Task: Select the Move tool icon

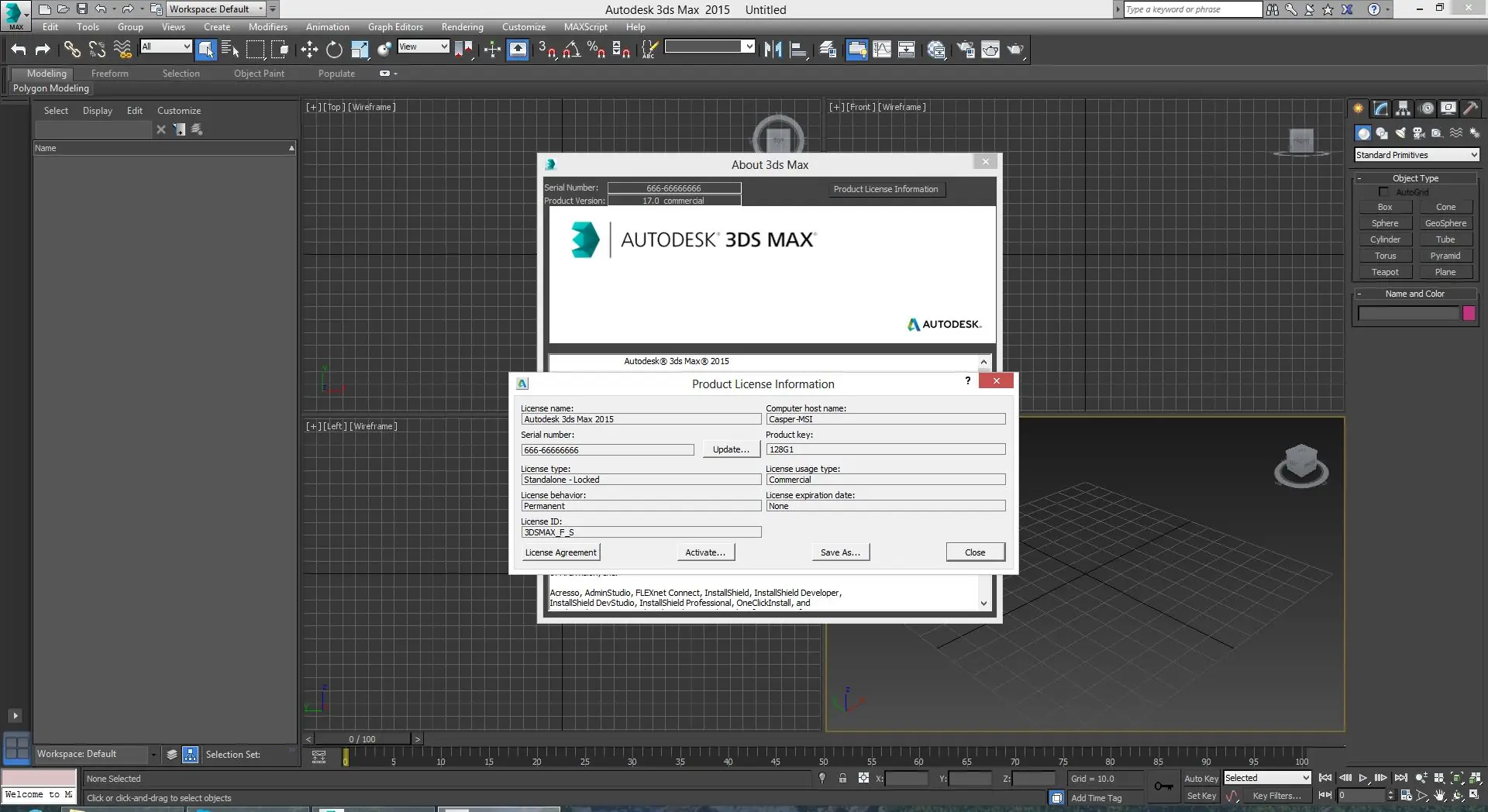Action: tap(309, 50)
